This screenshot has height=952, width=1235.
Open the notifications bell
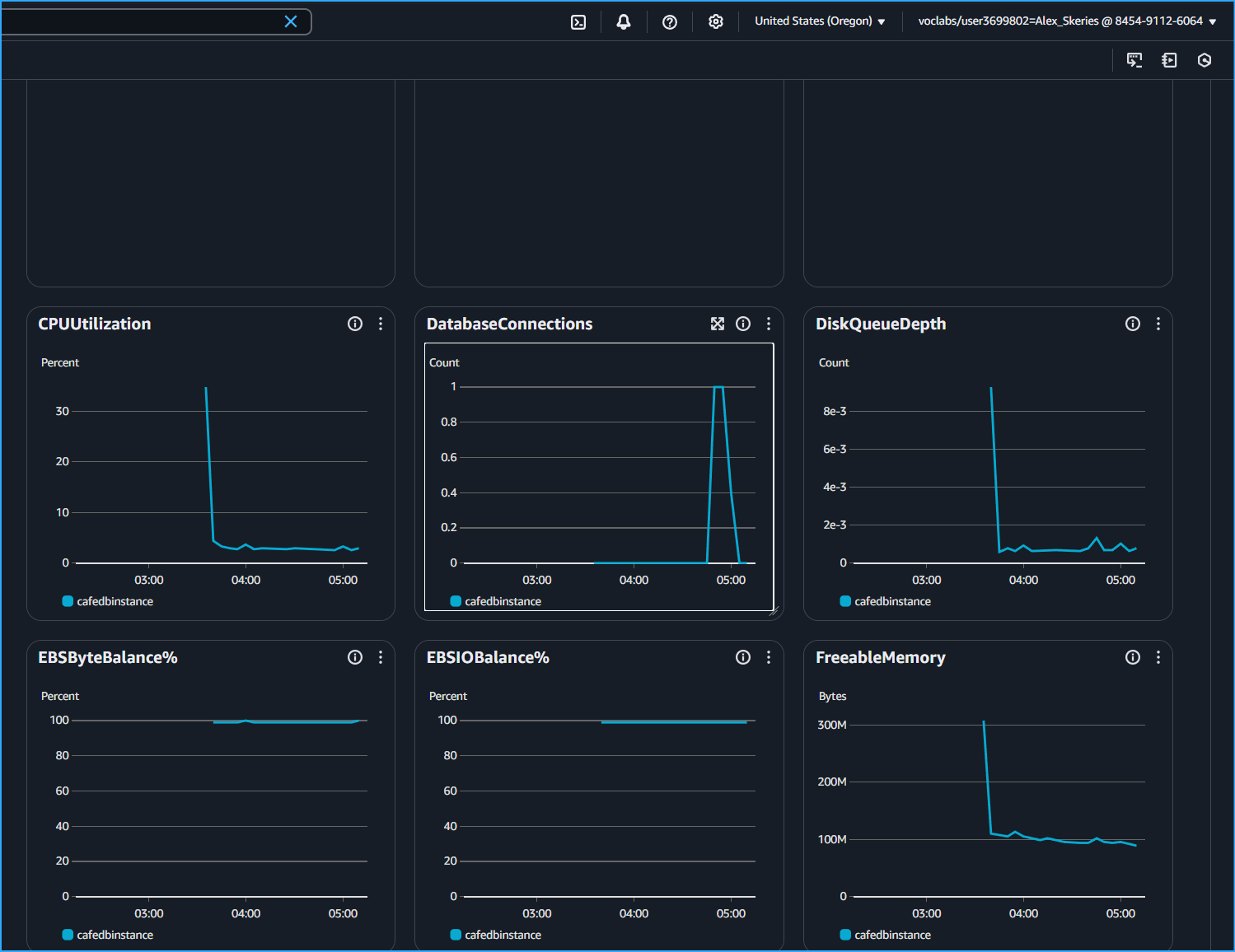pyautogui.click(x=623, y=21)
